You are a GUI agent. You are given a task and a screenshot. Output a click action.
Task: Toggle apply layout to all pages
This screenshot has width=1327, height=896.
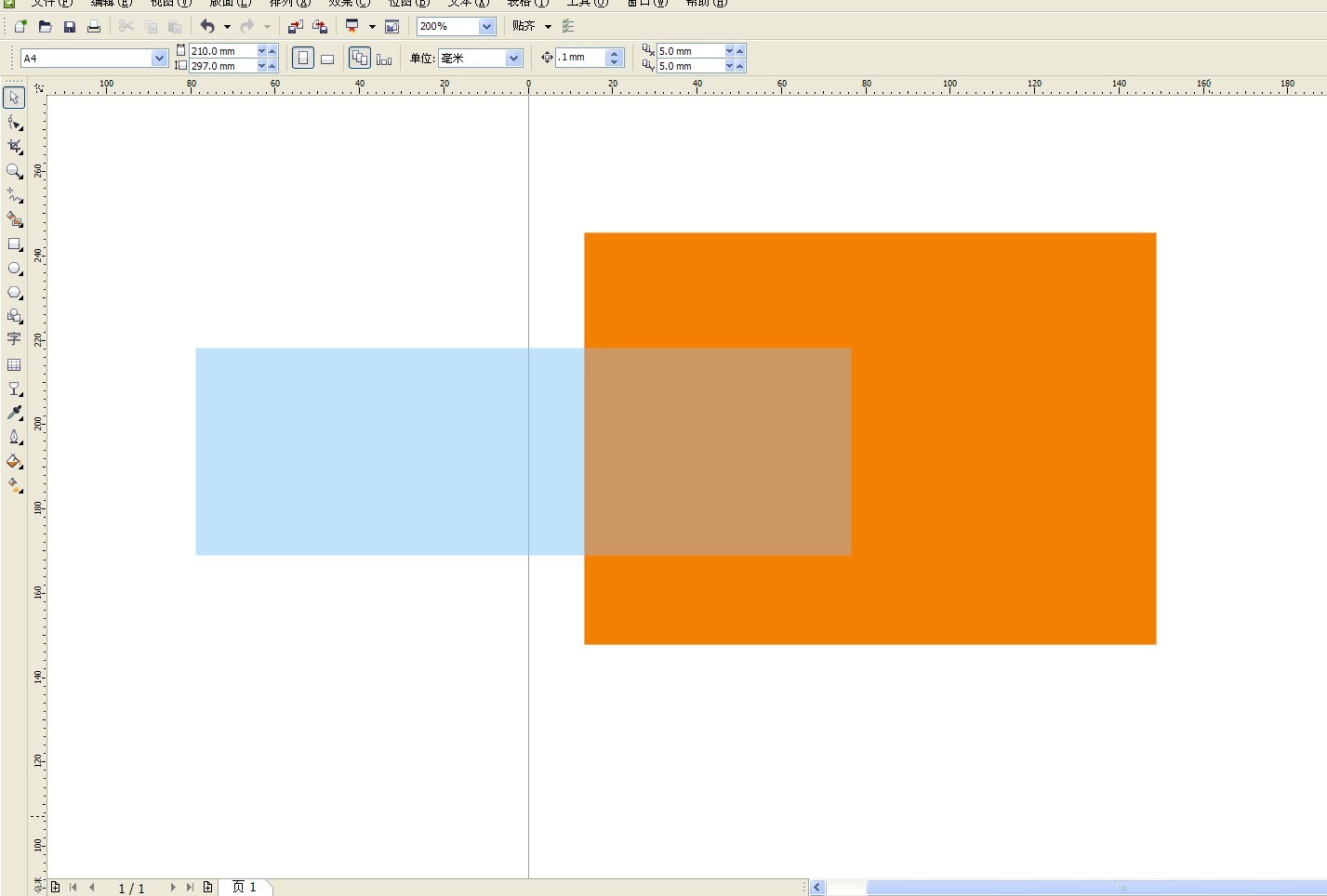360,59
